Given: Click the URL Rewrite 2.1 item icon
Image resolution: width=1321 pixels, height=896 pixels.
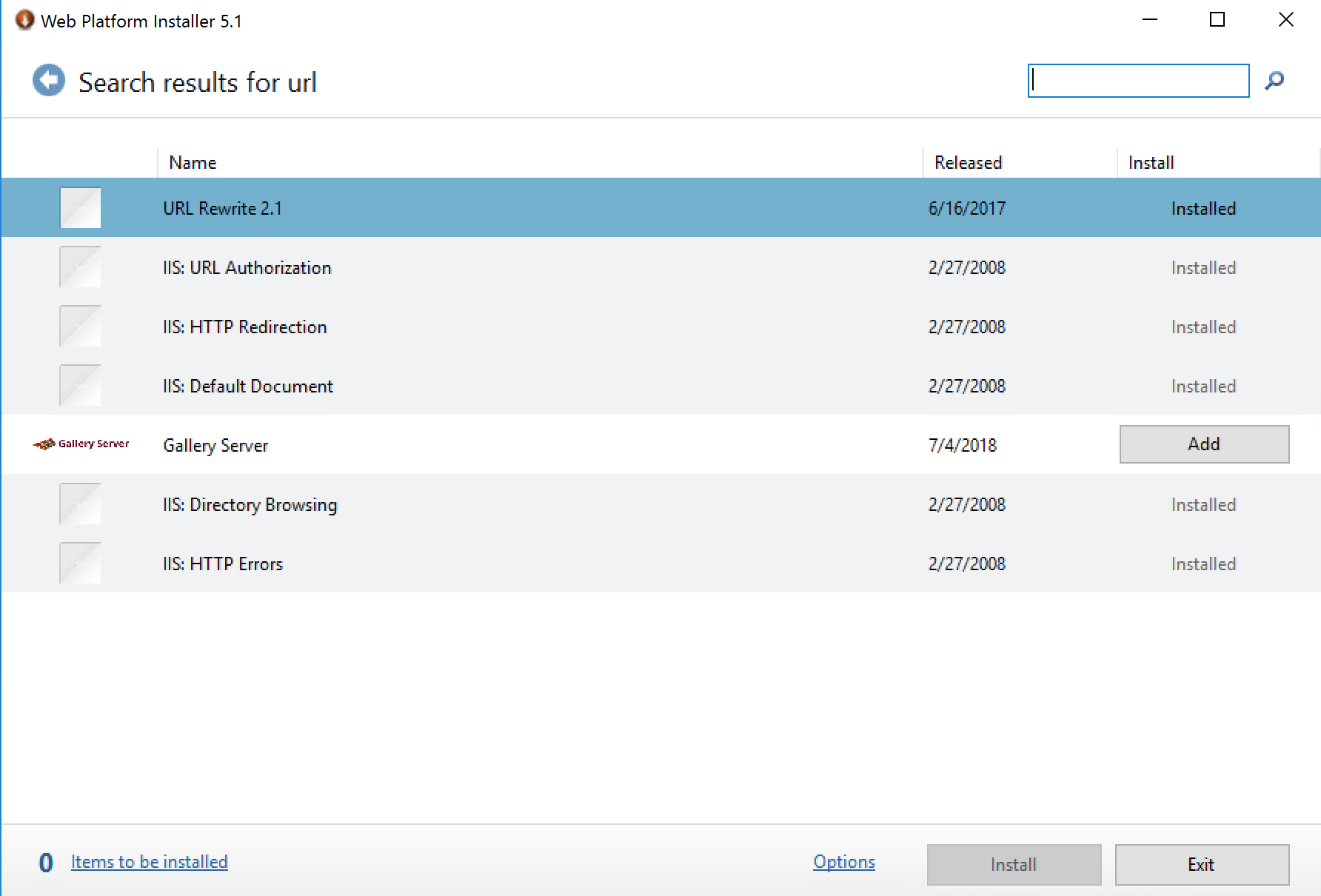Looking at the screenshot, I should [80, 207].
